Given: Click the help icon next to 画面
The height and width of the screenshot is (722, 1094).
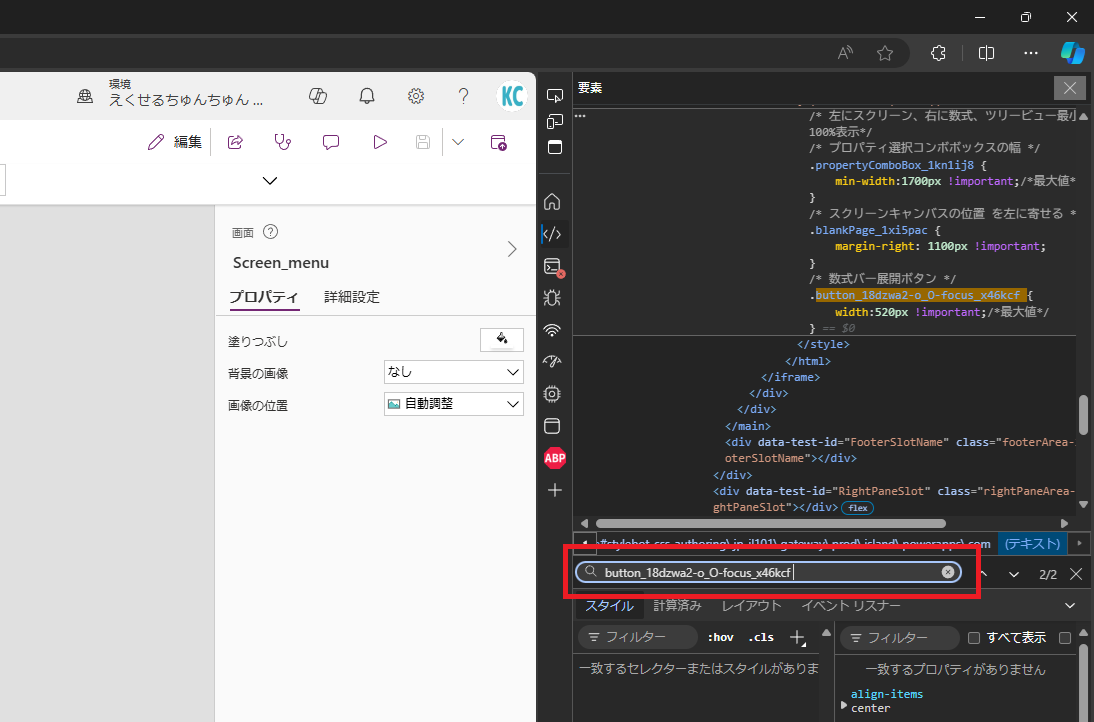Looking at the screenshot, I should [x=271, y=232].
